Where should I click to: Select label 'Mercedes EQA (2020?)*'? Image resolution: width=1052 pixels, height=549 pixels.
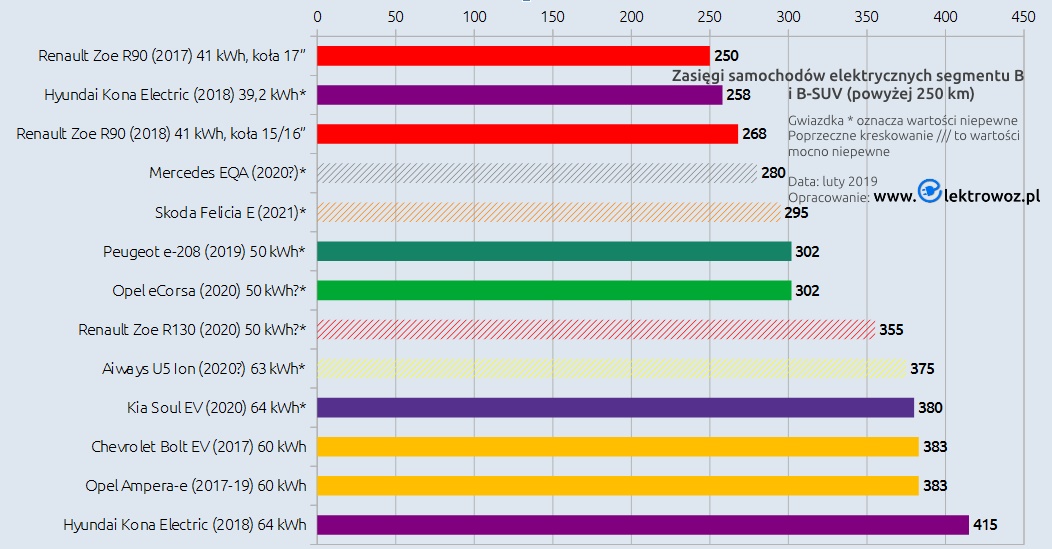tap(227, 172)
